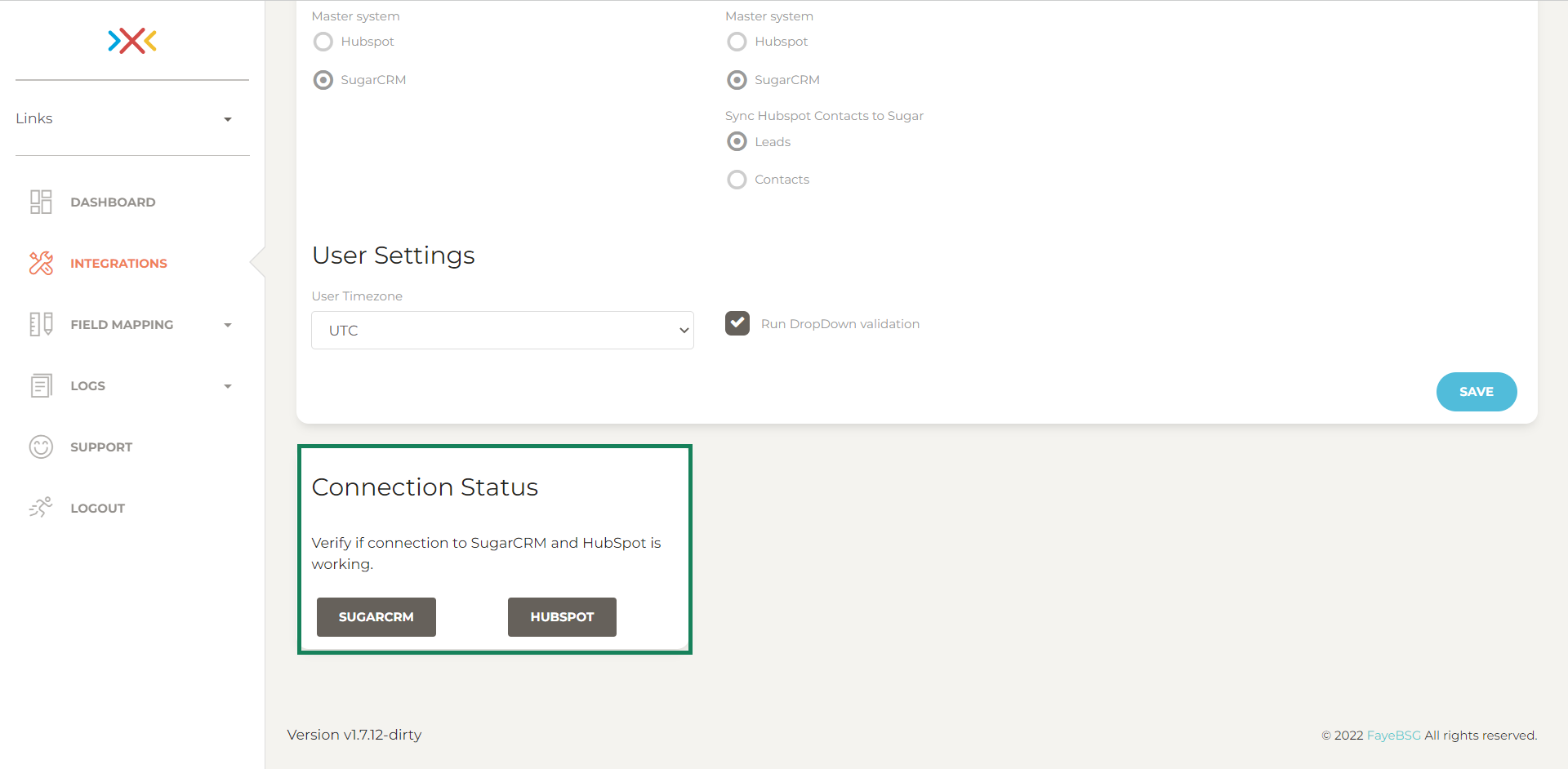
Task: Click the Integrations tools icon
Action: (41, 263)
